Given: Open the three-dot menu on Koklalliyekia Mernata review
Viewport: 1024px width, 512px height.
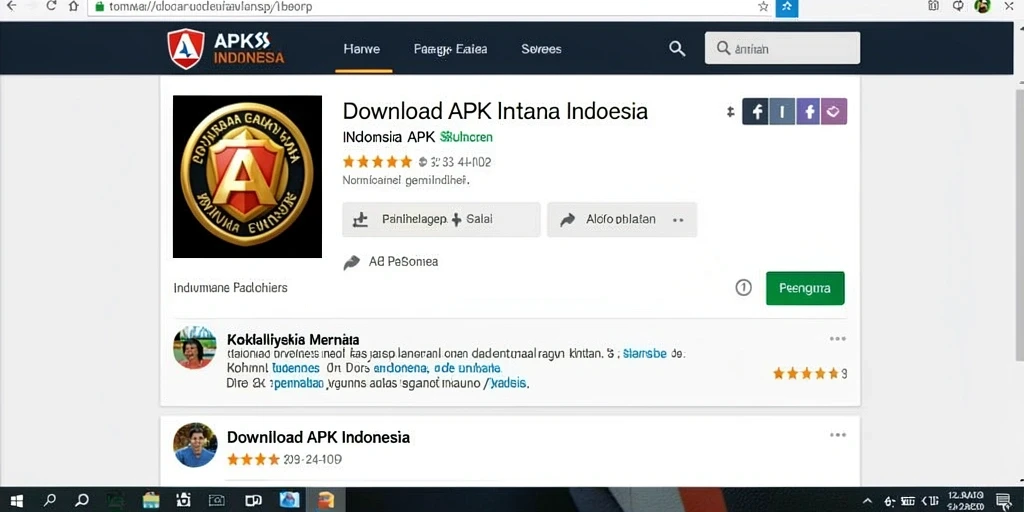Looking at the screenshot, I should point(837,339).
